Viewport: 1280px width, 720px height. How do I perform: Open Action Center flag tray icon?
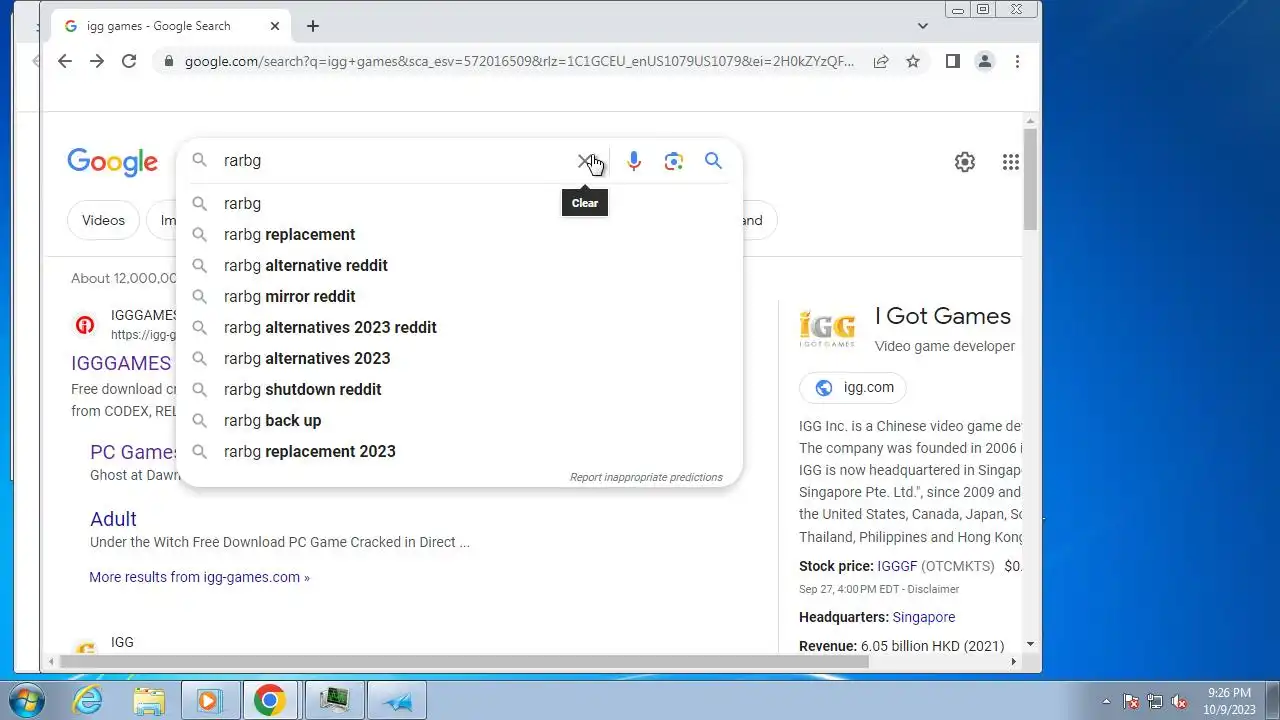[1131, 701]
